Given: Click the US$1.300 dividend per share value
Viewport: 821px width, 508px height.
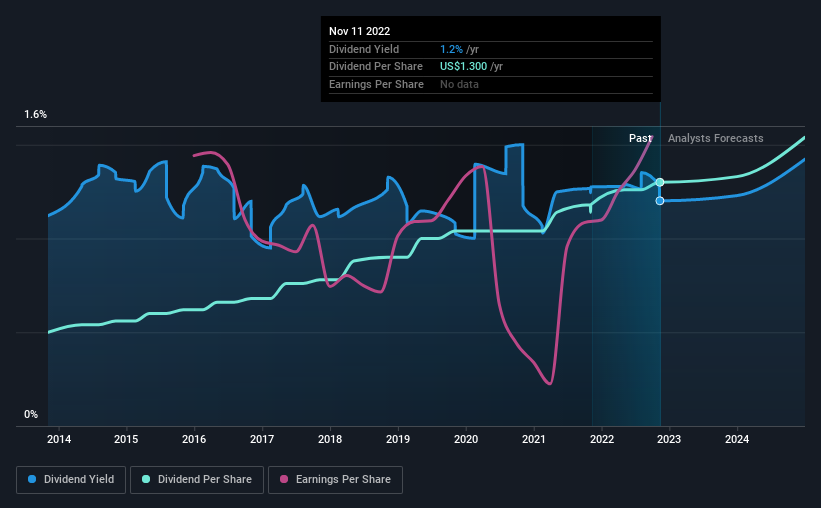Looking at the screenshot, I should [463, 67].
